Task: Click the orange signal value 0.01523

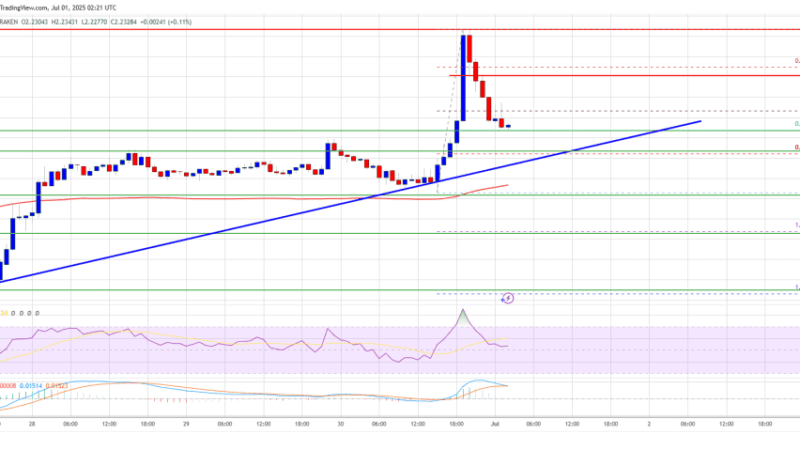Action: [x=57, y=386]
